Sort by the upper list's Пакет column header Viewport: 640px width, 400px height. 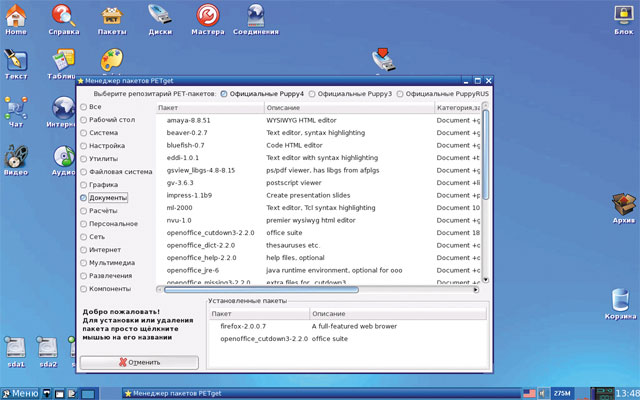210,108
